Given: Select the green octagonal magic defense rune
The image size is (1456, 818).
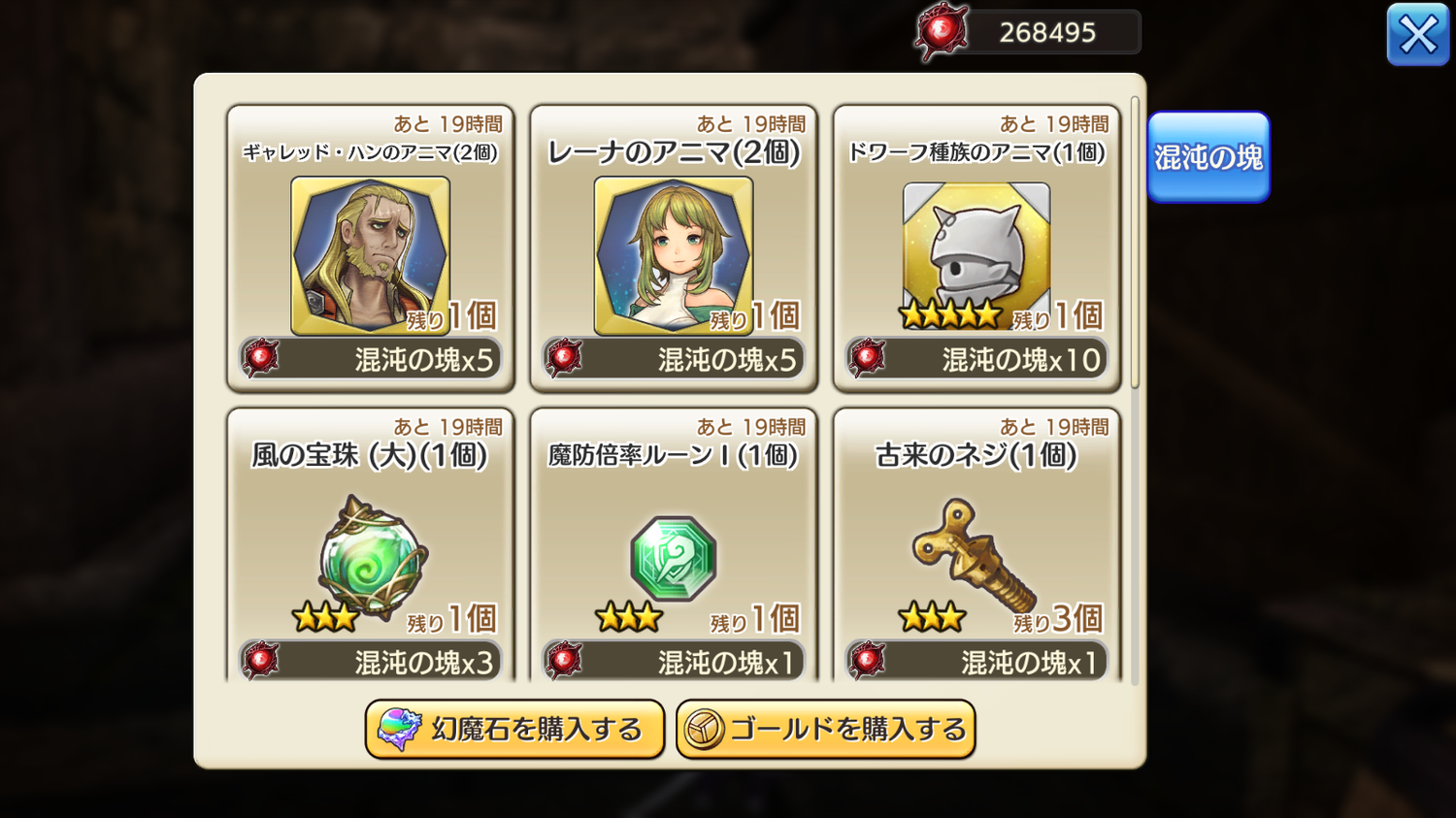Looking at the screenshot, I should [674, 558].
